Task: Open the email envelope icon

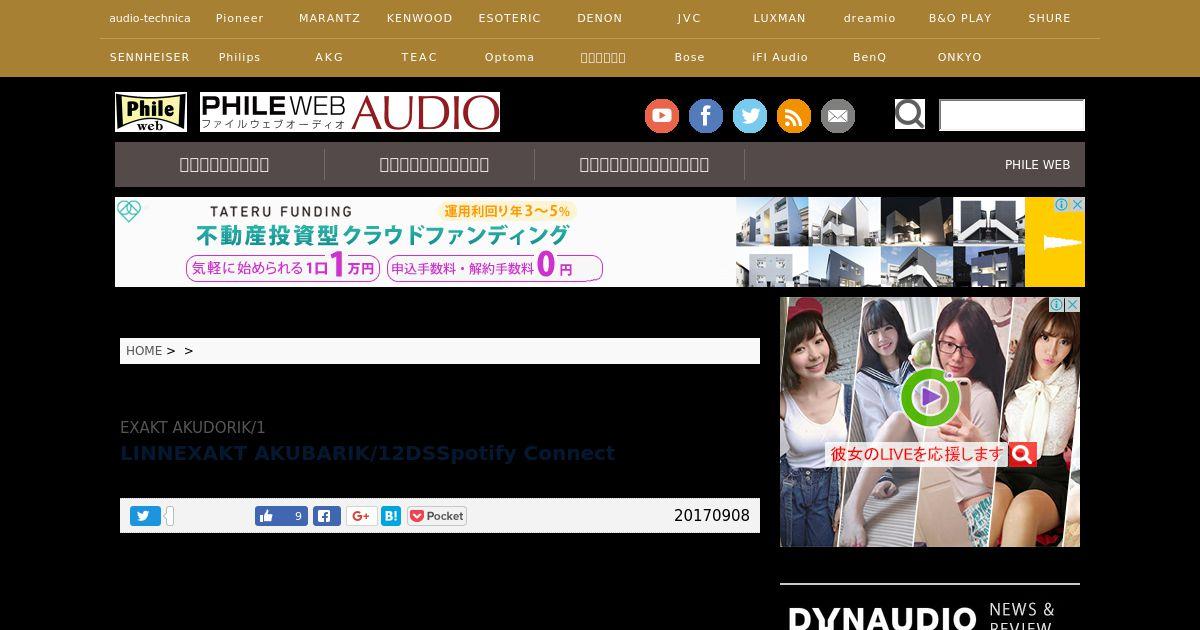Action: [x=838, y=116]
